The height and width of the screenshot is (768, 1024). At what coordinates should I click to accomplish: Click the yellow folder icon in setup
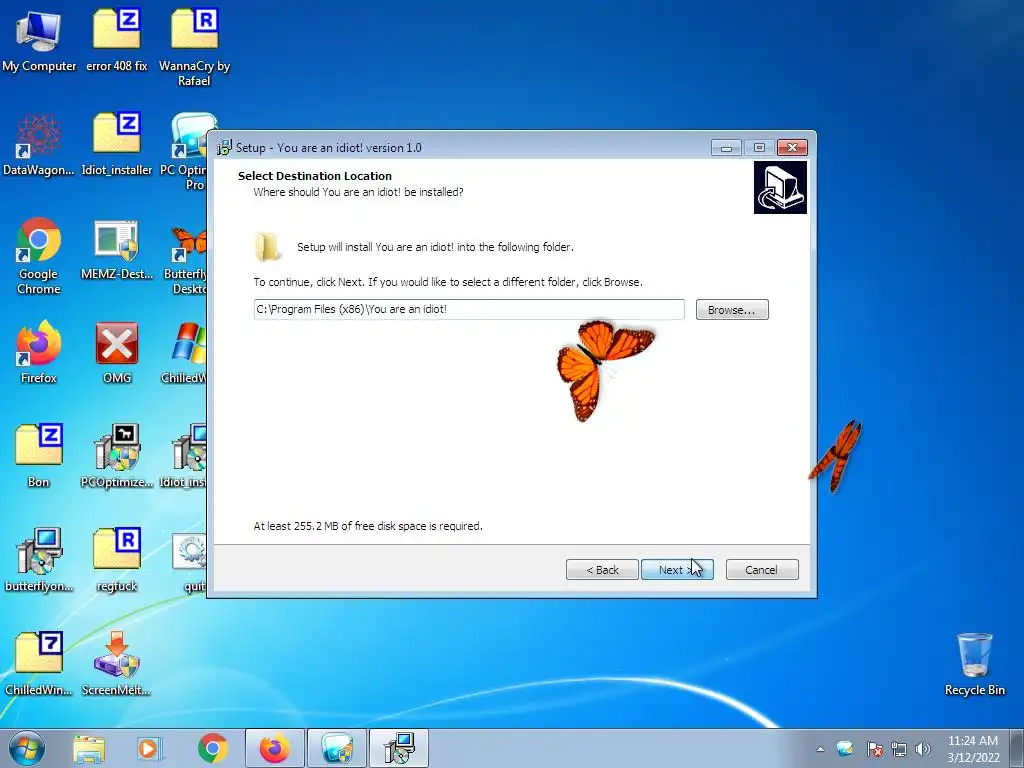[268, 247]
